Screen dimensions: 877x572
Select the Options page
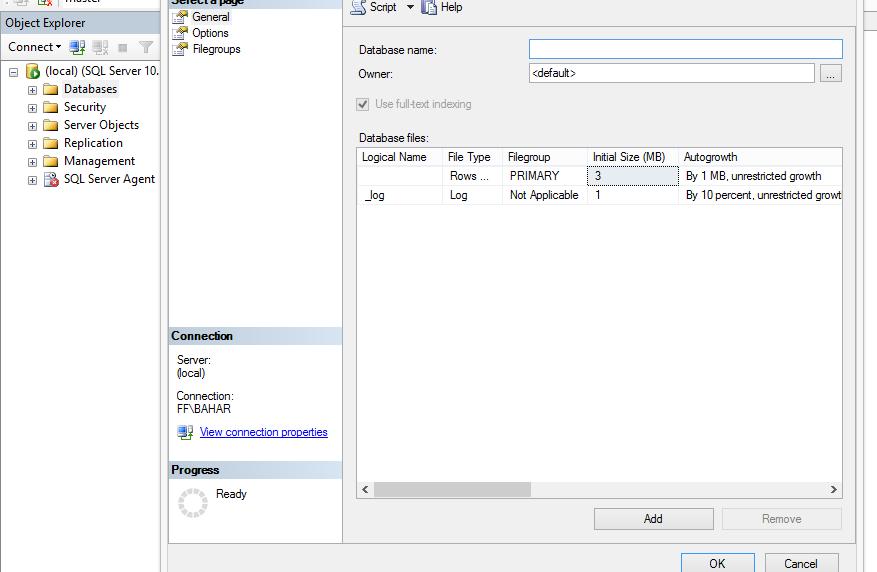pyautogui.click(x=210, y=33)
